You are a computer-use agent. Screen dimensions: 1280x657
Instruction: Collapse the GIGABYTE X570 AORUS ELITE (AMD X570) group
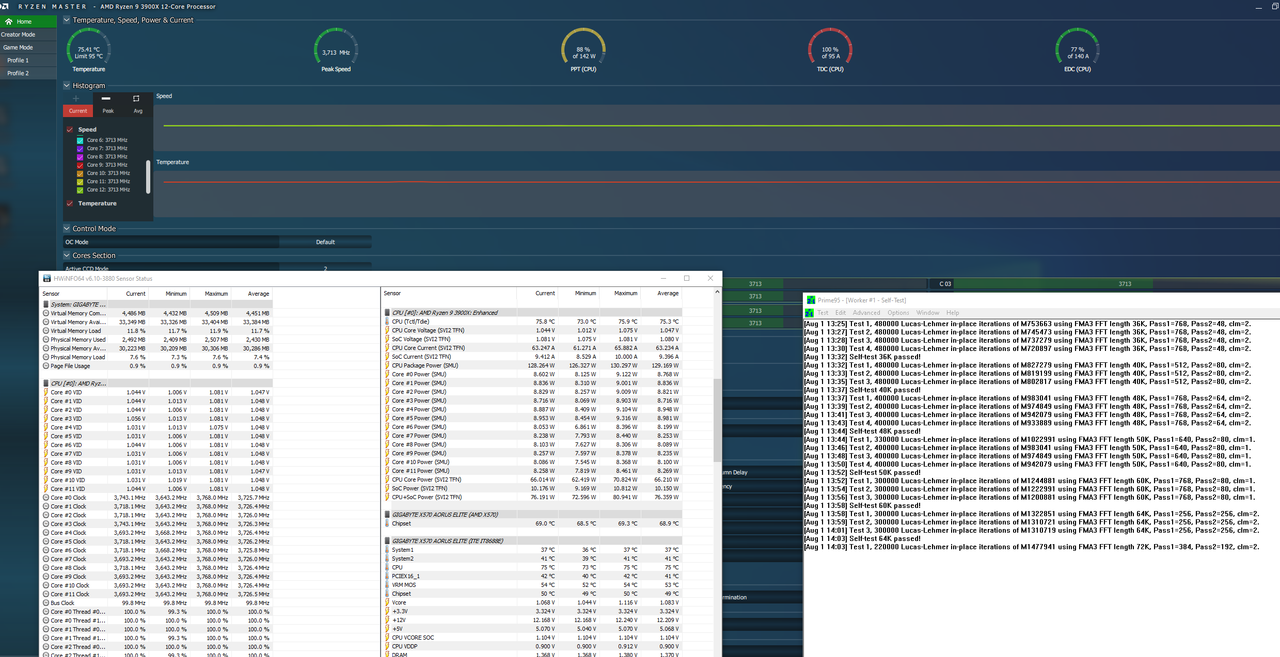click(x=388, y=514)
